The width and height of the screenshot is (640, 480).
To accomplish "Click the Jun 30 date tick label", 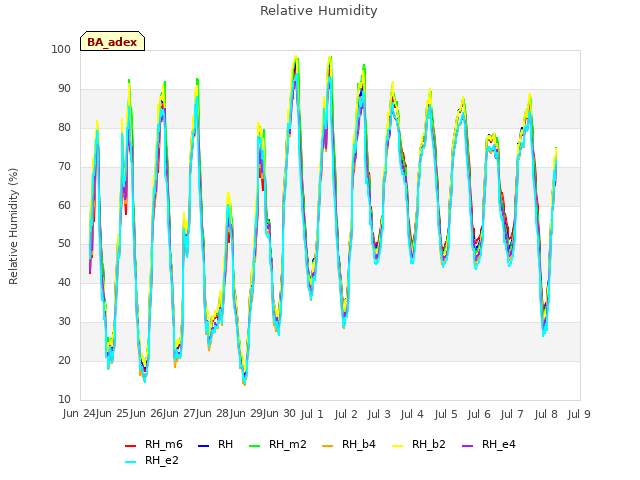I will pyautogui.click(x=279, y=413).
